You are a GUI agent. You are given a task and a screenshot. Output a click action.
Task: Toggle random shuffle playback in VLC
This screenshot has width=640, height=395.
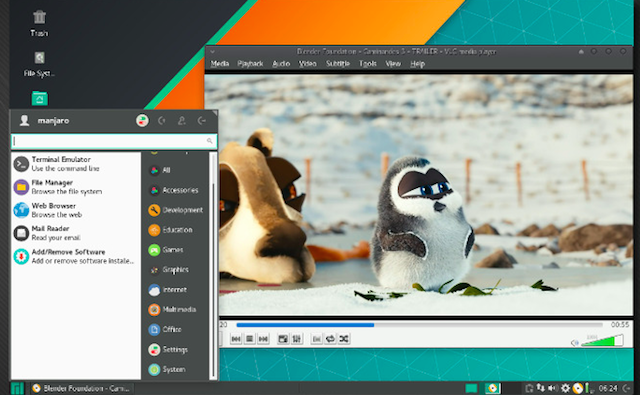coord(344,339)
